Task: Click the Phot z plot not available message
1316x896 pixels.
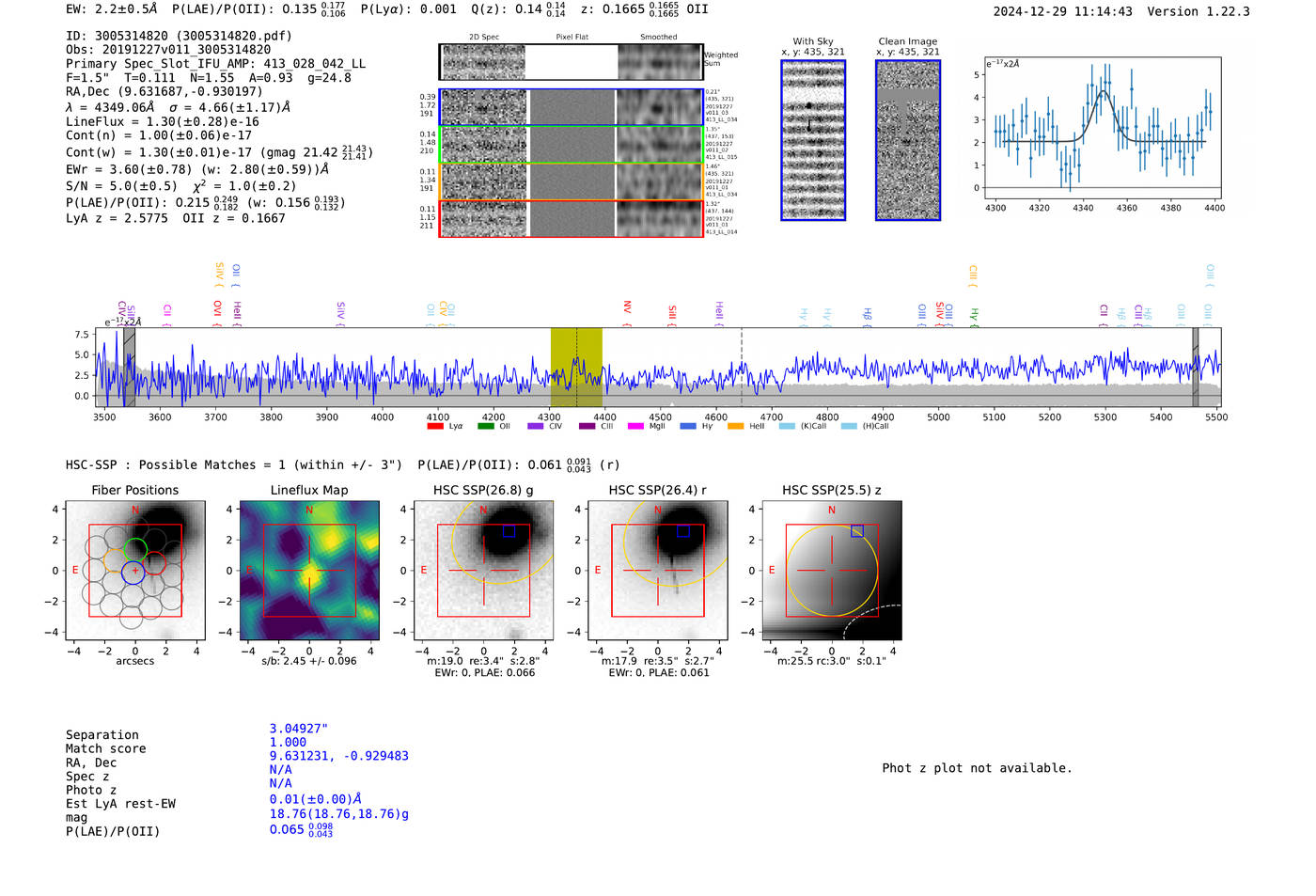Action: (977, 768)
